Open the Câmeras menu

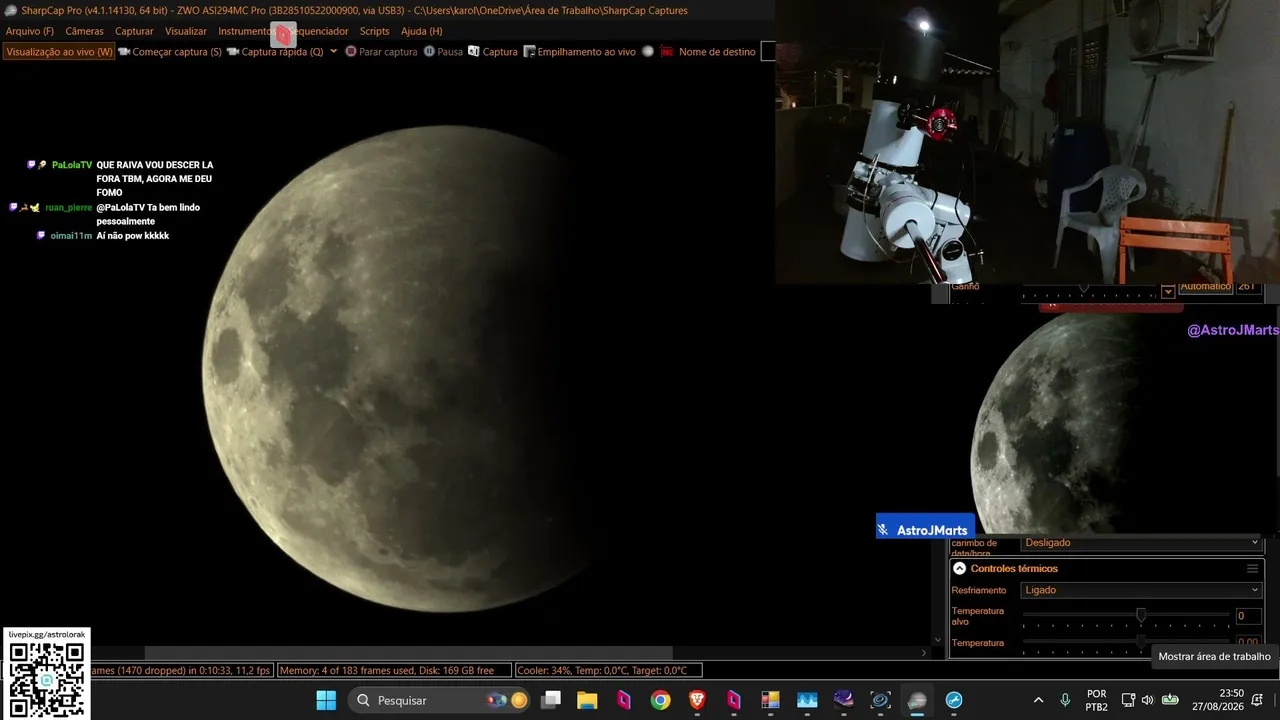pyautogui.click(x=84, y=31)
